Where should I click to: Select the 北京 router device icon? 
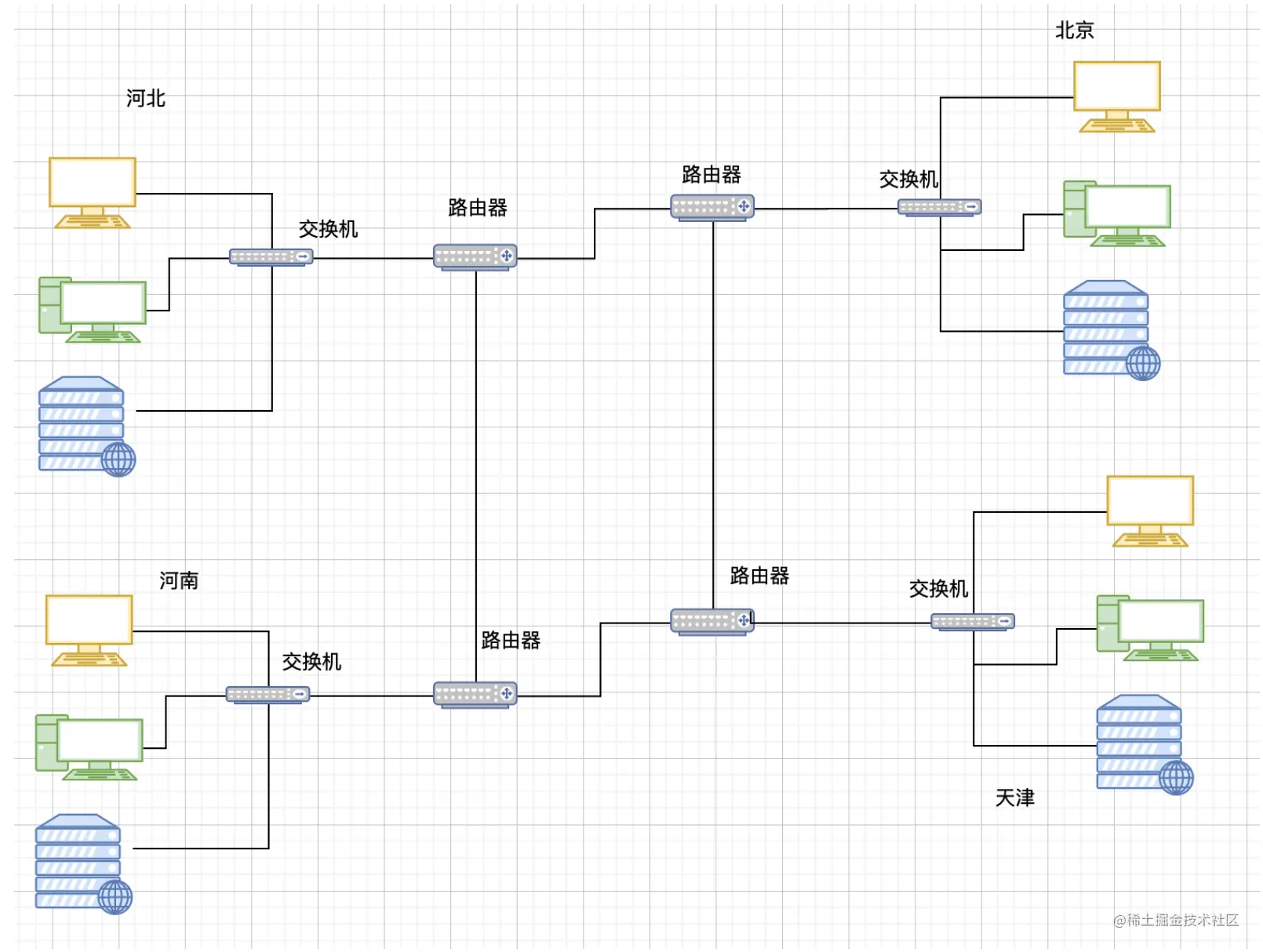click(x=712, y=208)
